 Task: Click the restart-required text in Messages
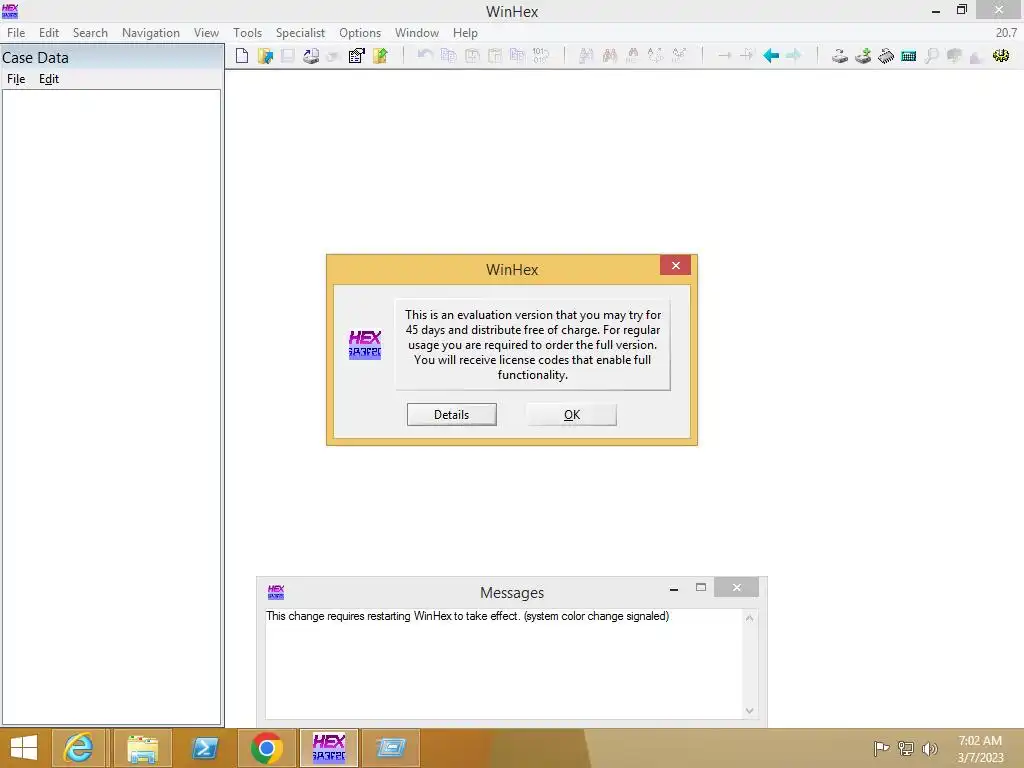468,616
